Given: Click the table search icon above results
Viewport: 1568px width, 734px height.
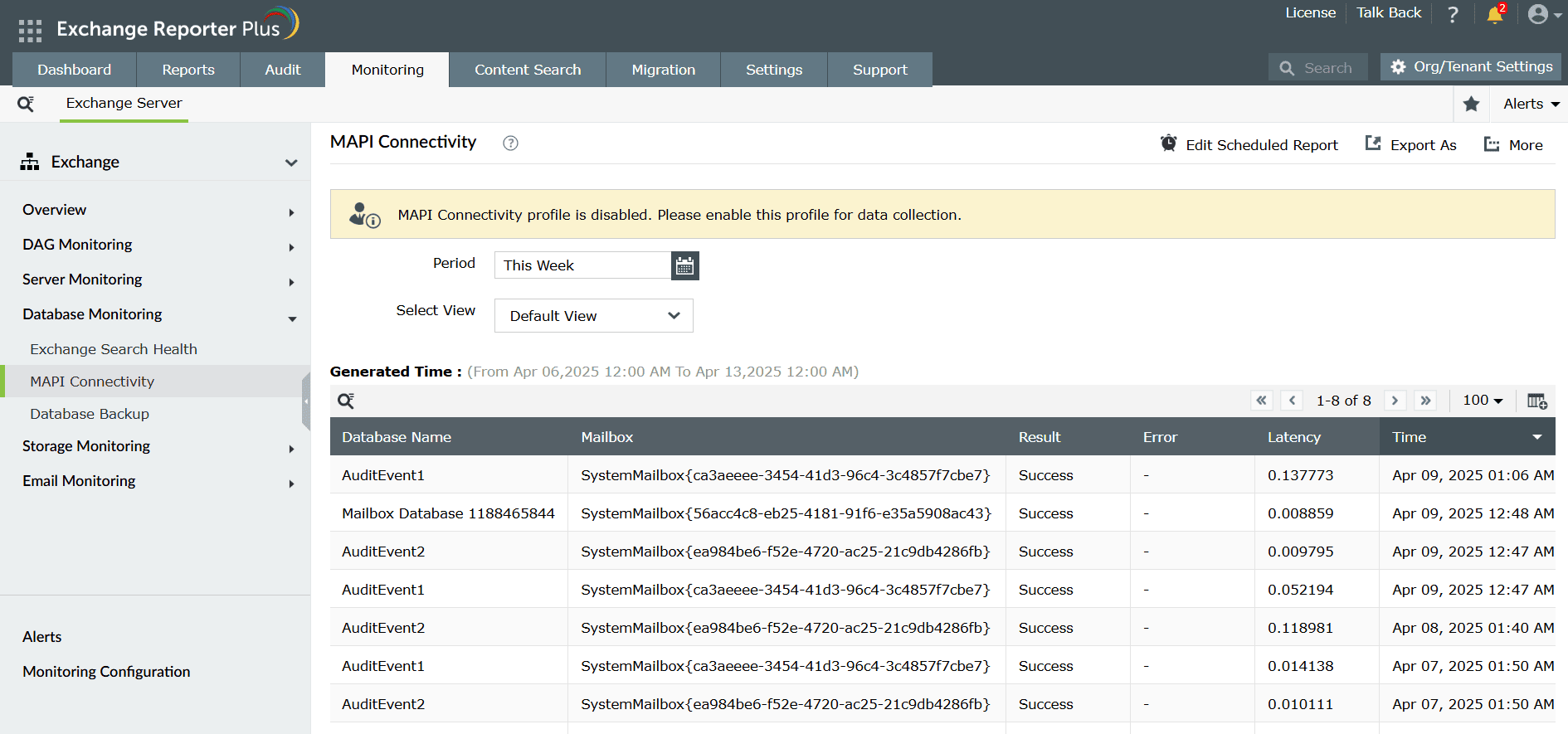Looking at the screenshot, I should point(346,401).
